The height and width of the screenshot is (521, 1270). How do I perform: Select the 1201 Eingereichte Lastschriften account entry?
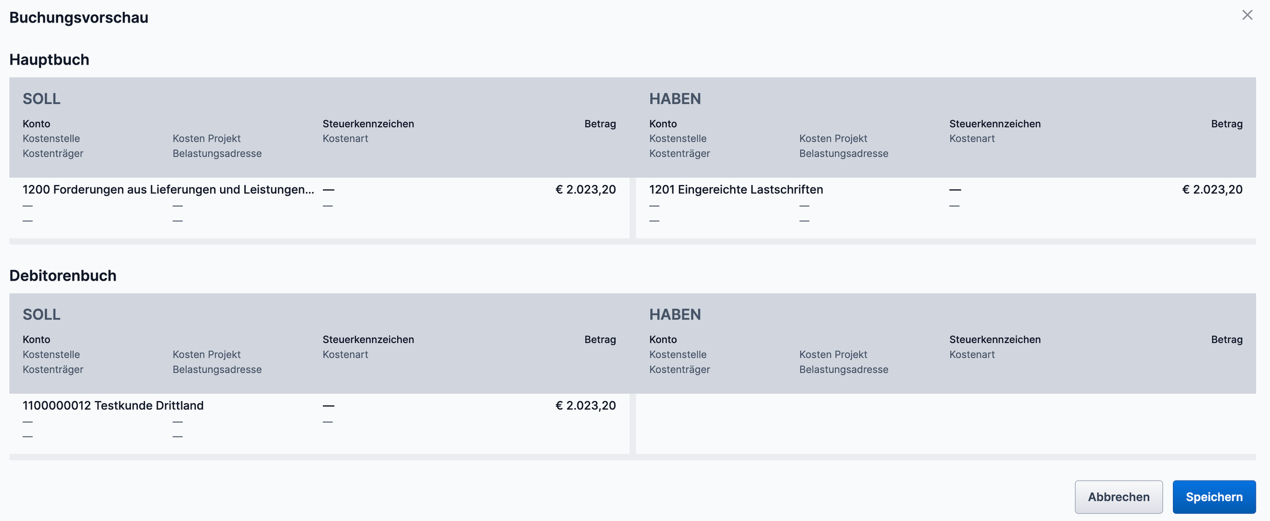736,189
